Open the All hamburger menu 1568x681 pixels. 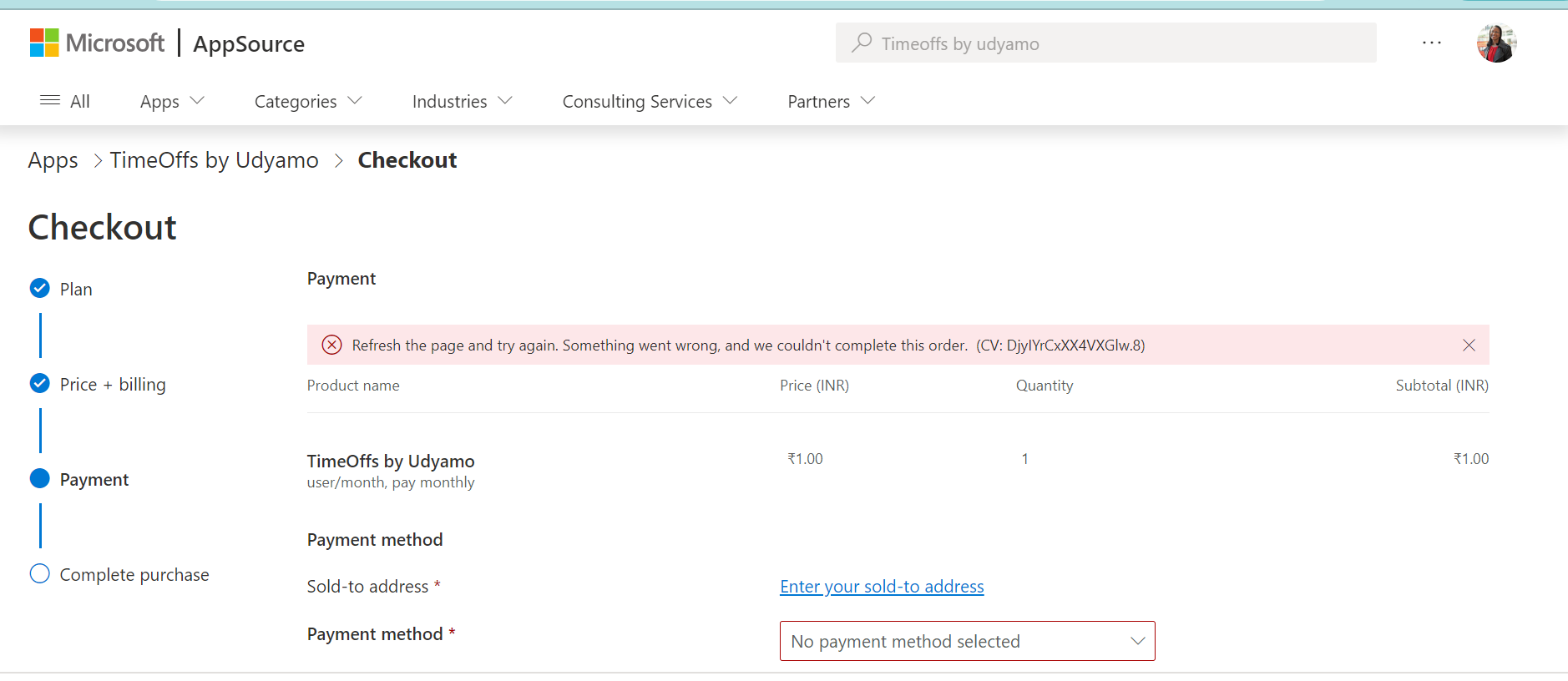(64, 101)
